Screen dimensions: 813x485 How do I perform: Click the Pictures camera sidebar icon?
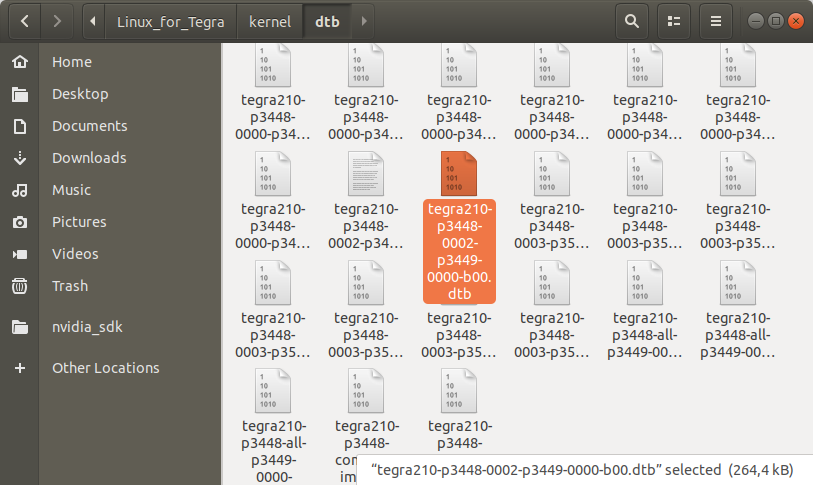19,222
